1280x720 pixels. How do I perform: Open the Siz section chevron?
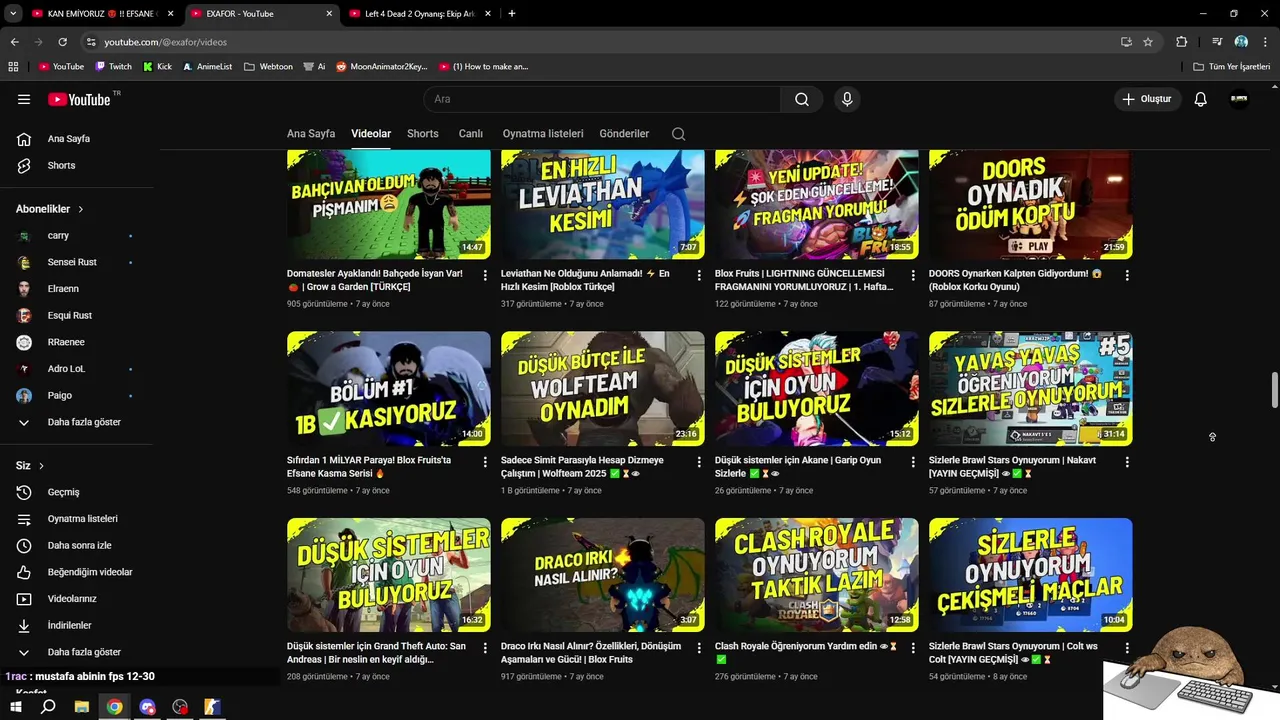(41, 466)
